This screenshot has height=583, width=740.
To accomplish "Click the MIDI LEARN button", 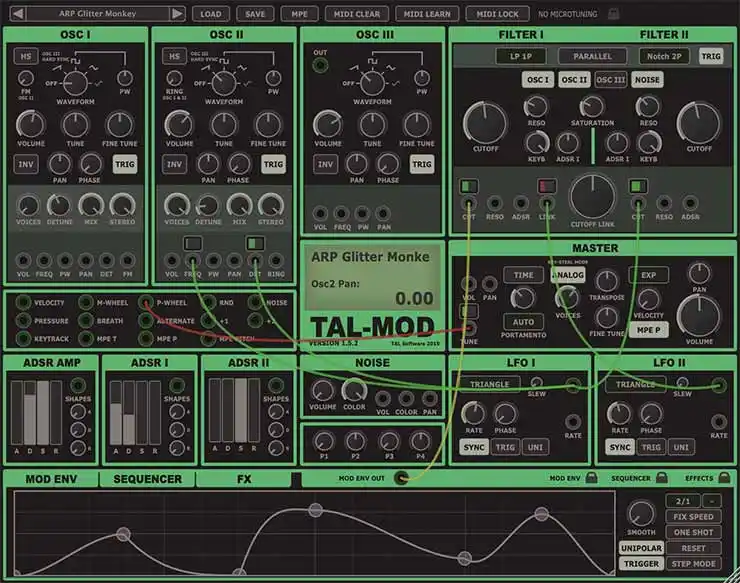I will pyautogui.click(x=427, y=14).
